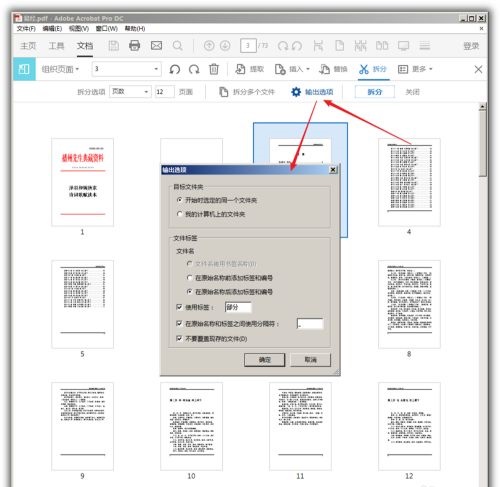Click the Replace (替换) tool

click(333, 69)
